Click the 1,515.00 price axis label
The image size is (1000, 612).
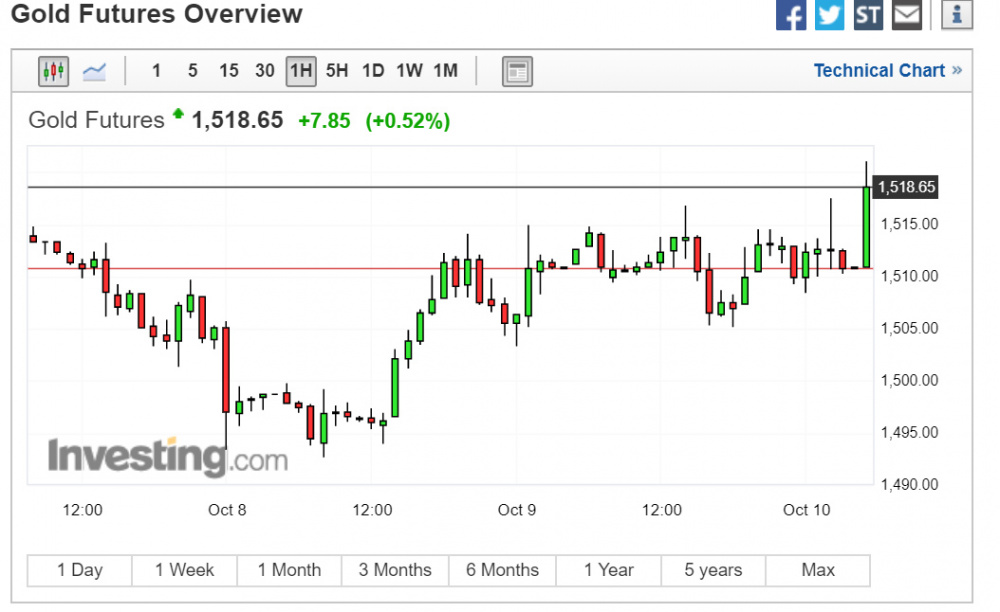pyautogui.click(x=909, y=224)
